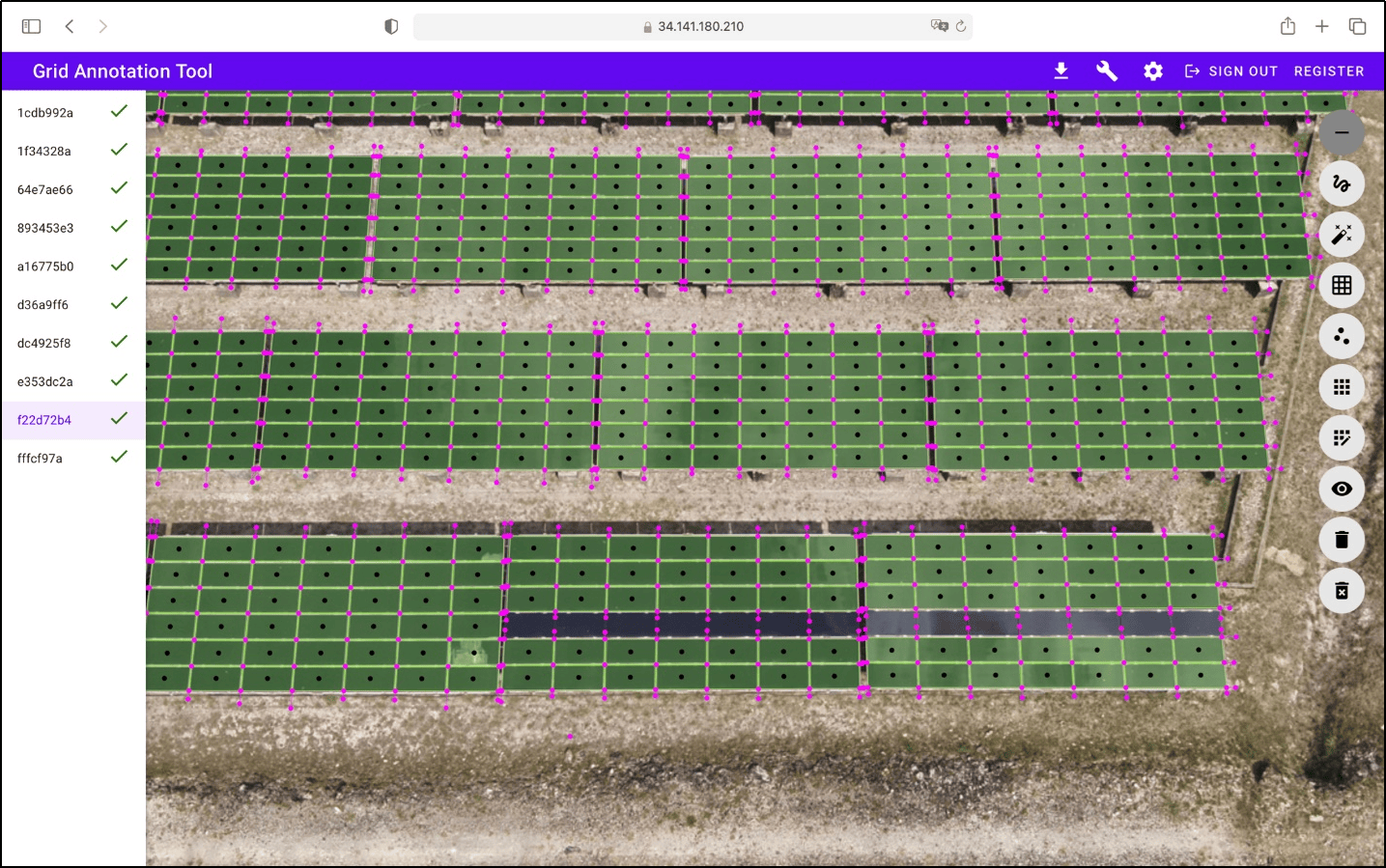Image resolution: width=1386 pixels, height=868 pixels.
Task: Click the trash can delete button
Action: [1341, 540]
